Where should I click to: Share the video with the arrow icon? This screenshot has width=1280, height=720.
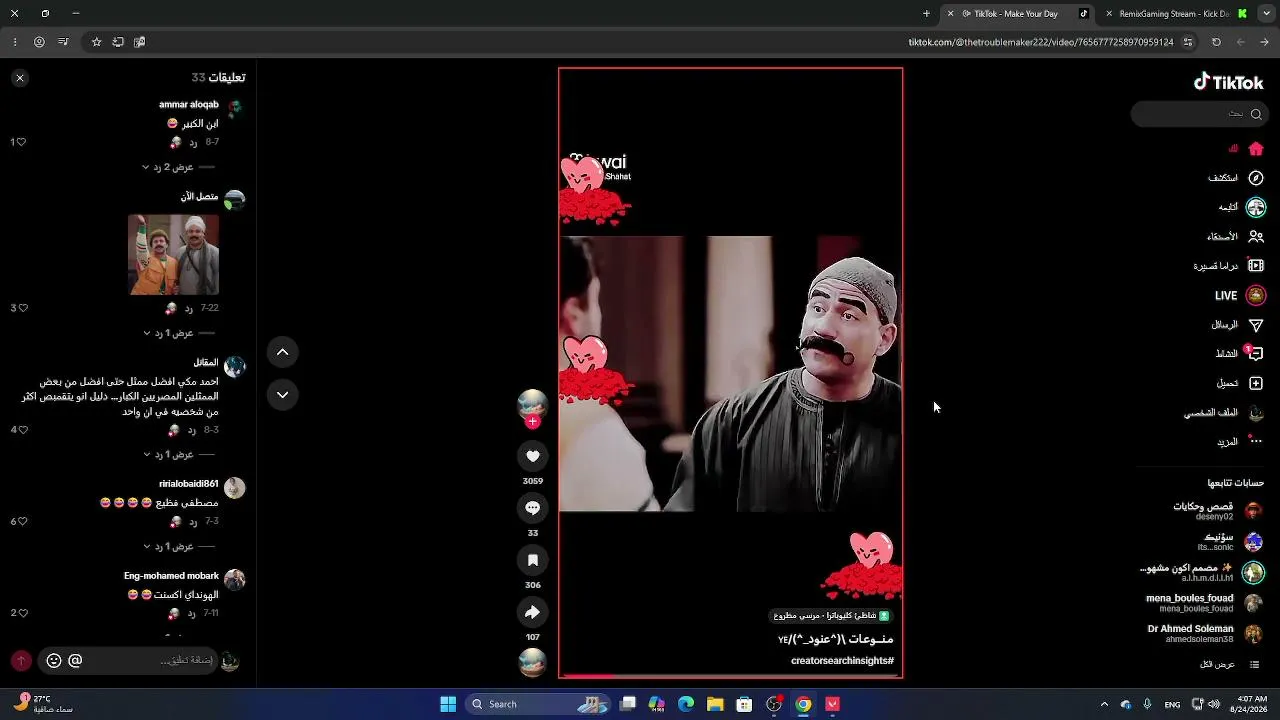533,612
